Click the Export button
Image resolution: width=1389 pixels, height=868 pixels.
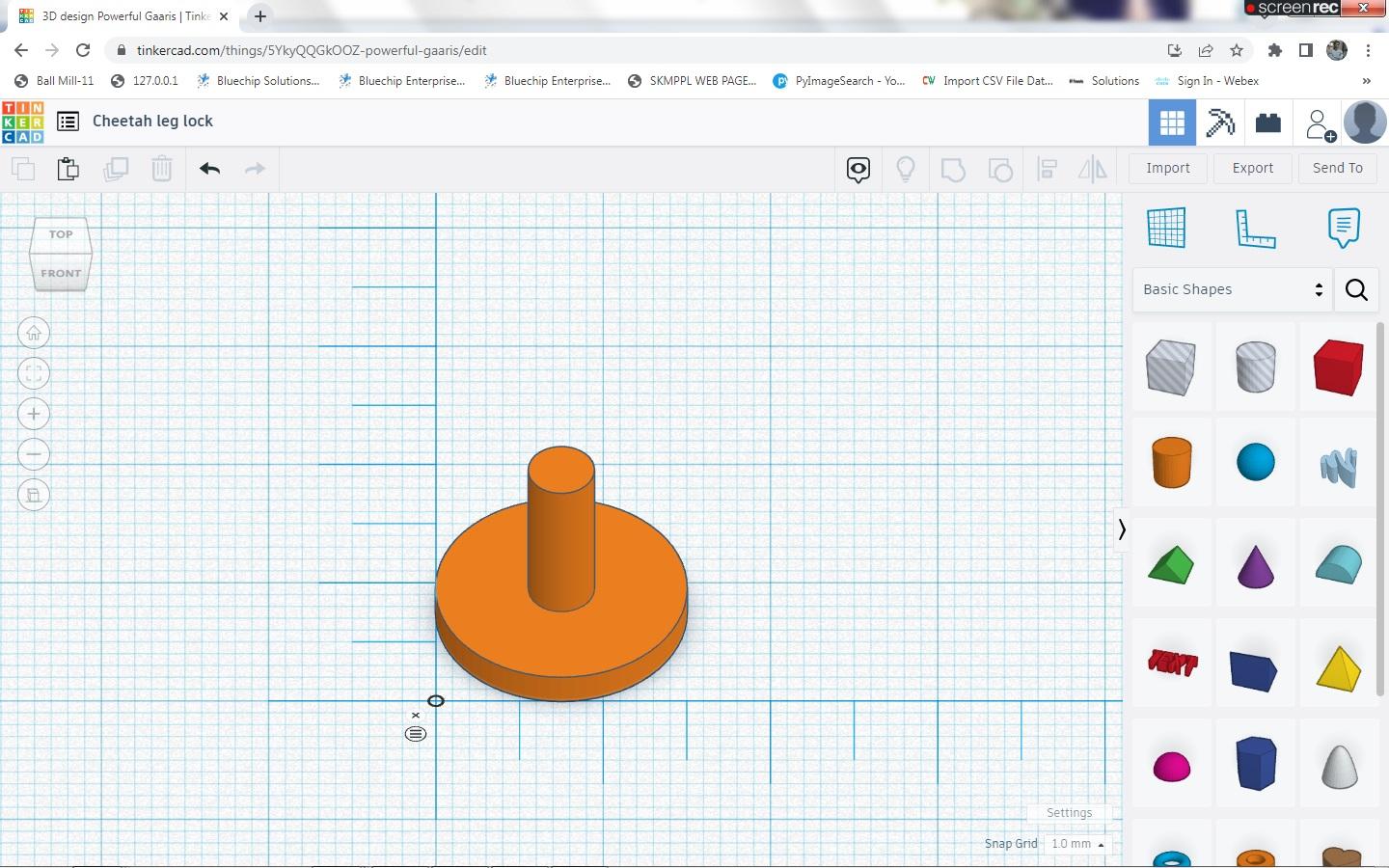click(x=1253, y=168)
